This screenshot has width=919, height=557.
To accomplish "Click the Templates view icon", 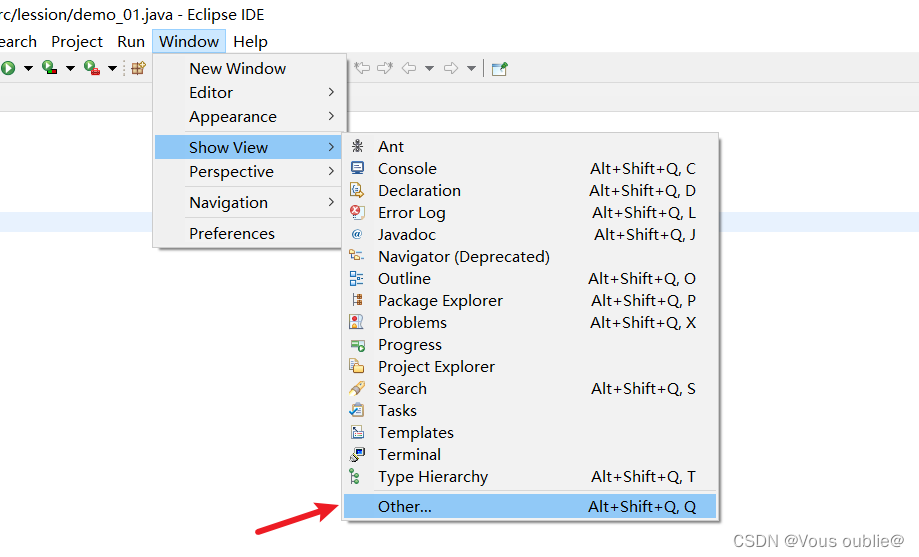I will [357, 433].
